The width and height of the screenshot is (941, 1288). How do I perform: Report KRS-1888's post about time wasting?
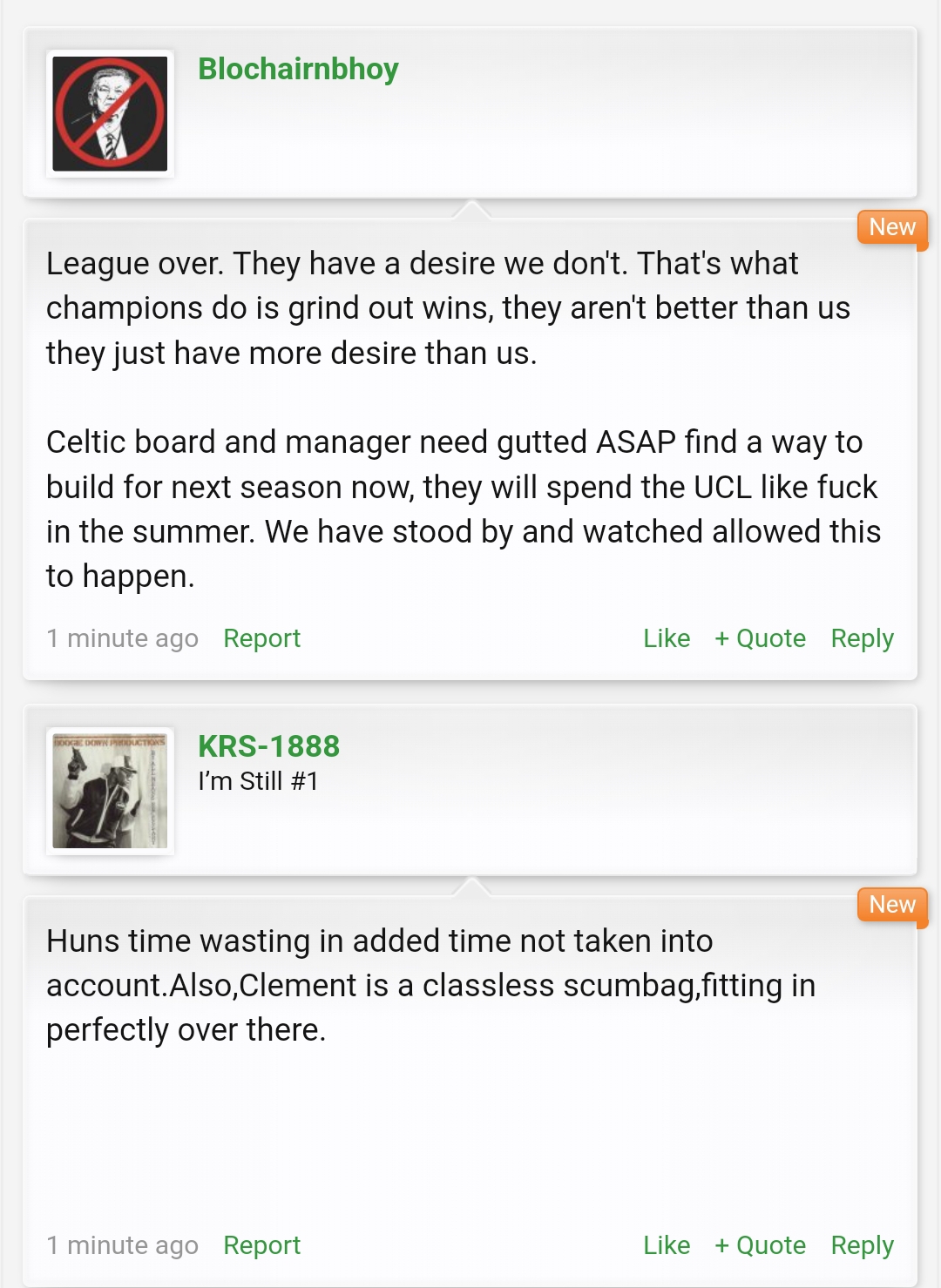click(261, 1245)
